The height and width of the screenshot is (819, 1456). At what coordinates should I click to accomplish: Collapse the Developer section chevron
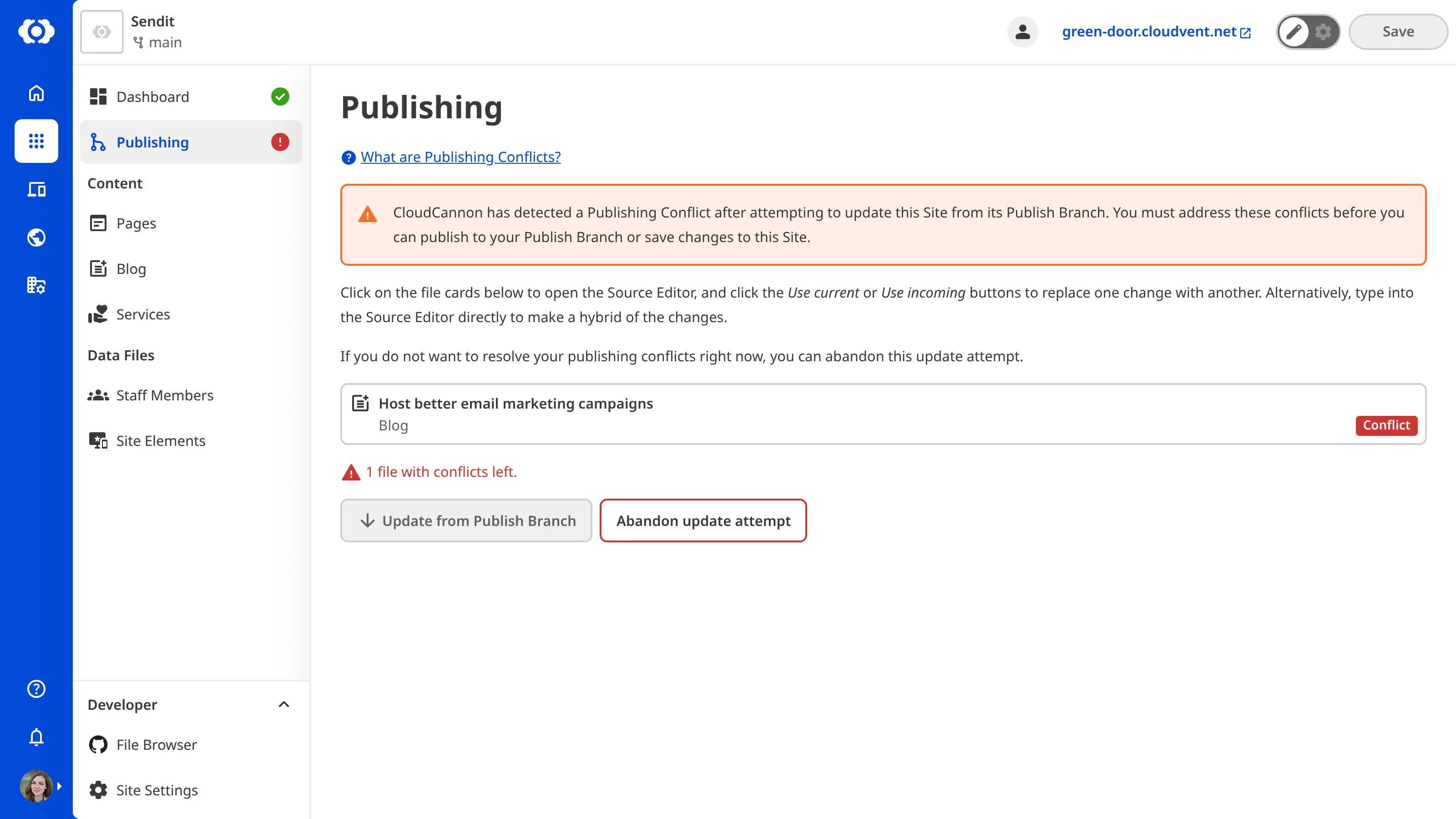[284, 704]
